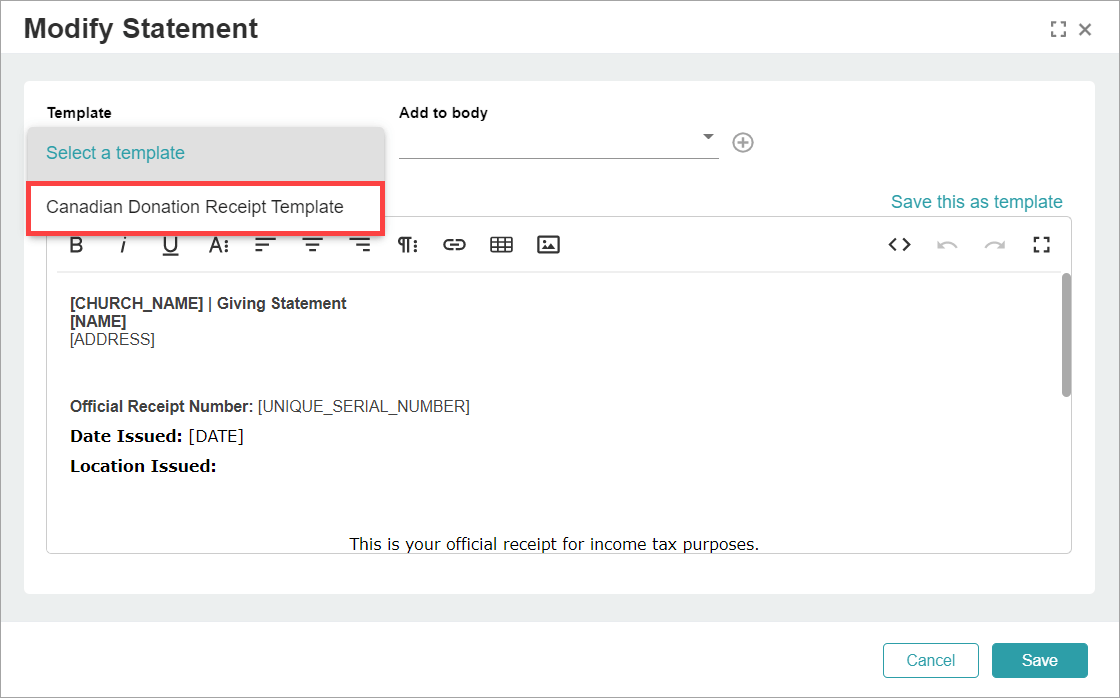Open the font size options
The height and width of the screenshot is (698, 1120).
coord(218,245)
